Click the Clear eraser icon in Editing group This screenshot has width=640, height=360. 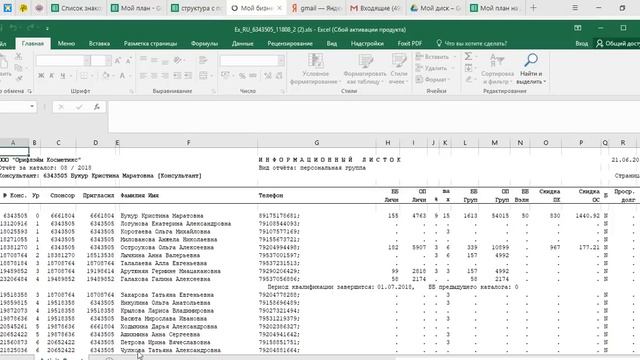tap(469, 79)
